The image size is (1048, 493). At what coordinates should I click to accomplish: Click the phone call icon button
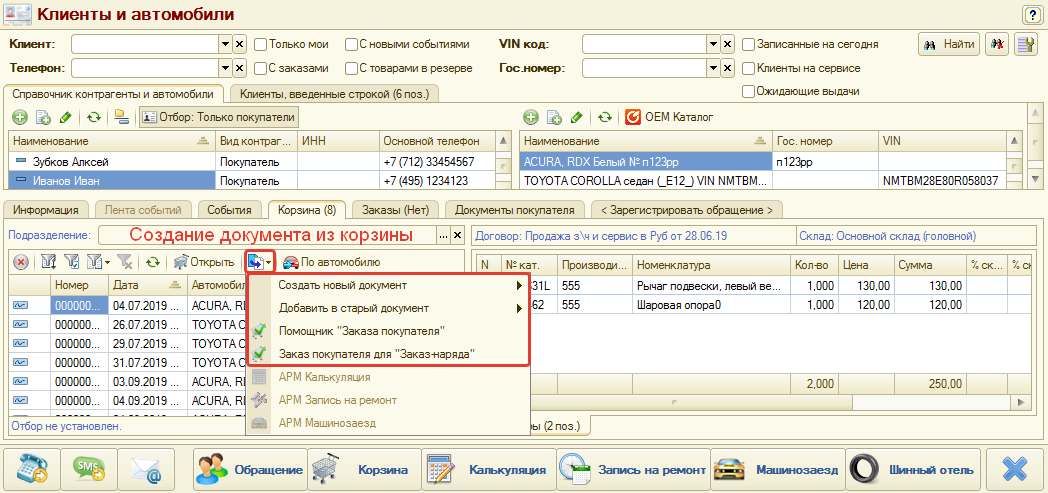31,469
